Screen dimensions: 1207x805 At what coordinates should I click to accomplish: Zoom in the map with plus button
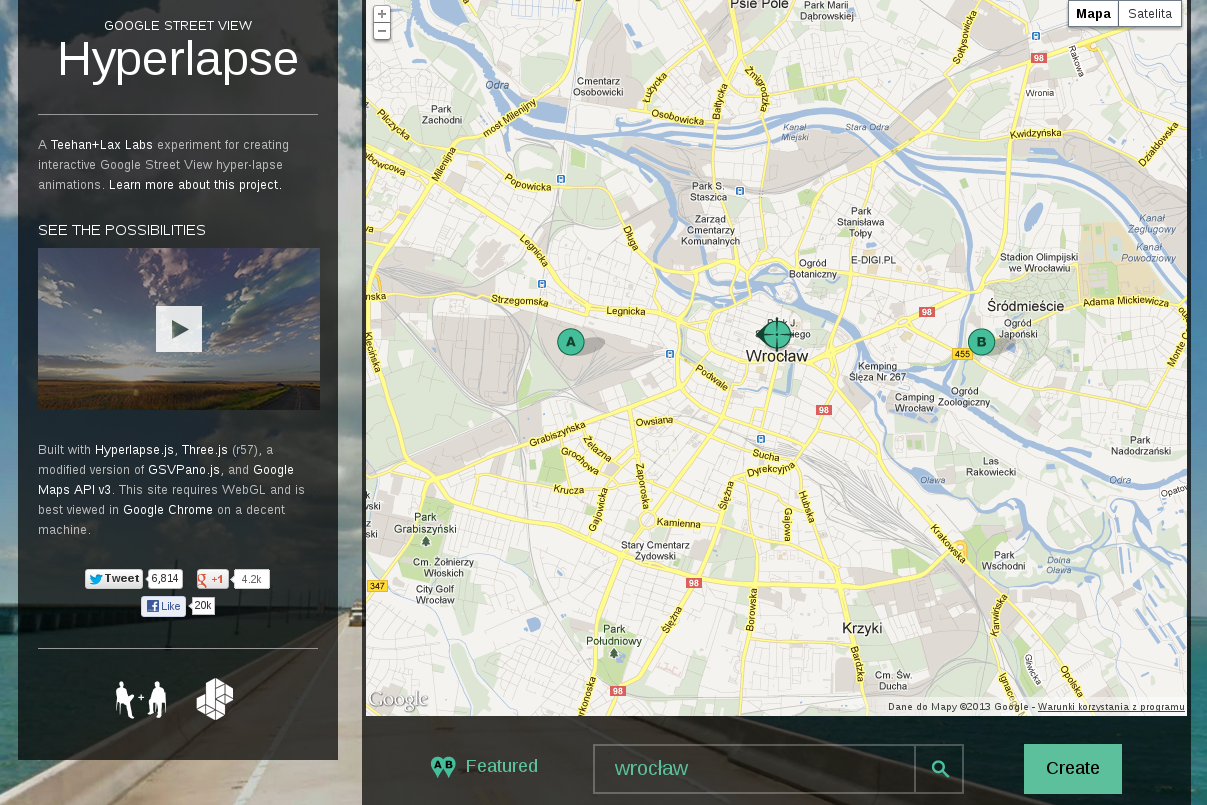pos(381,14)
